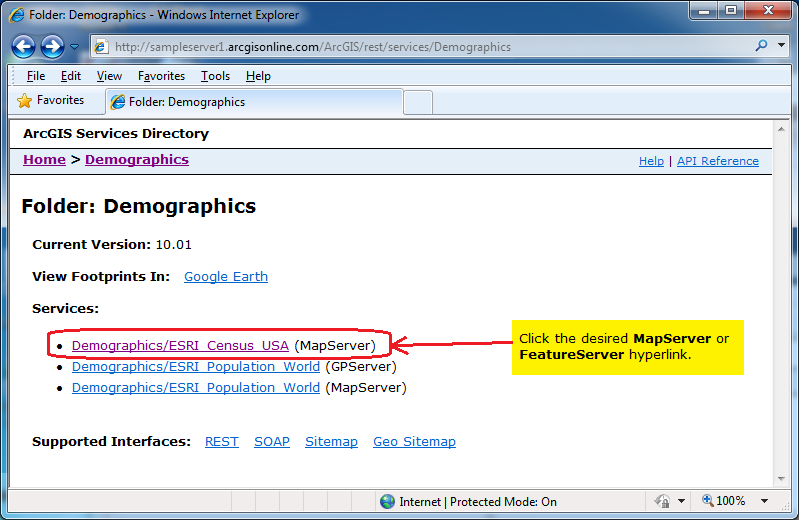Open ESRI_Population_World MapServer link
This screenshot has height=520, width=799.
coord(196,387)
